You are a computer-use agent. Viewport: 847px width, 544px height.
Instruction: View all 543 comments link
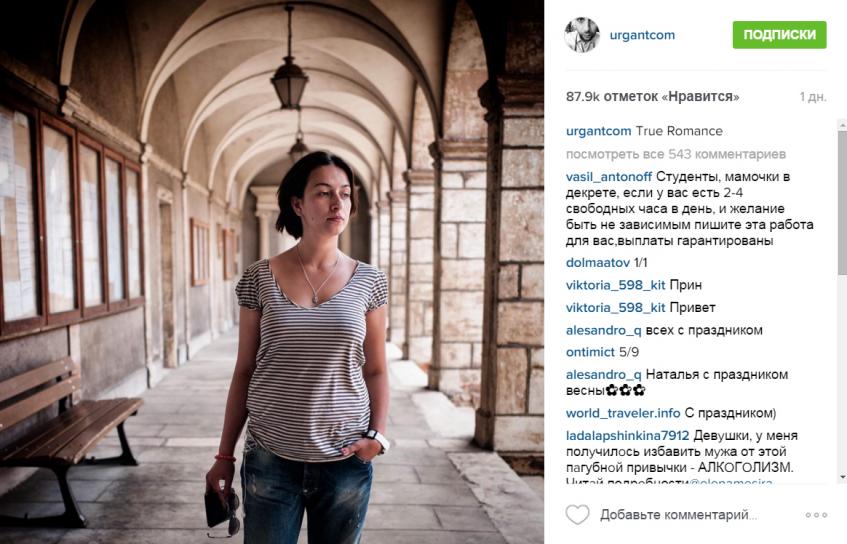click(x=675, y=154)
